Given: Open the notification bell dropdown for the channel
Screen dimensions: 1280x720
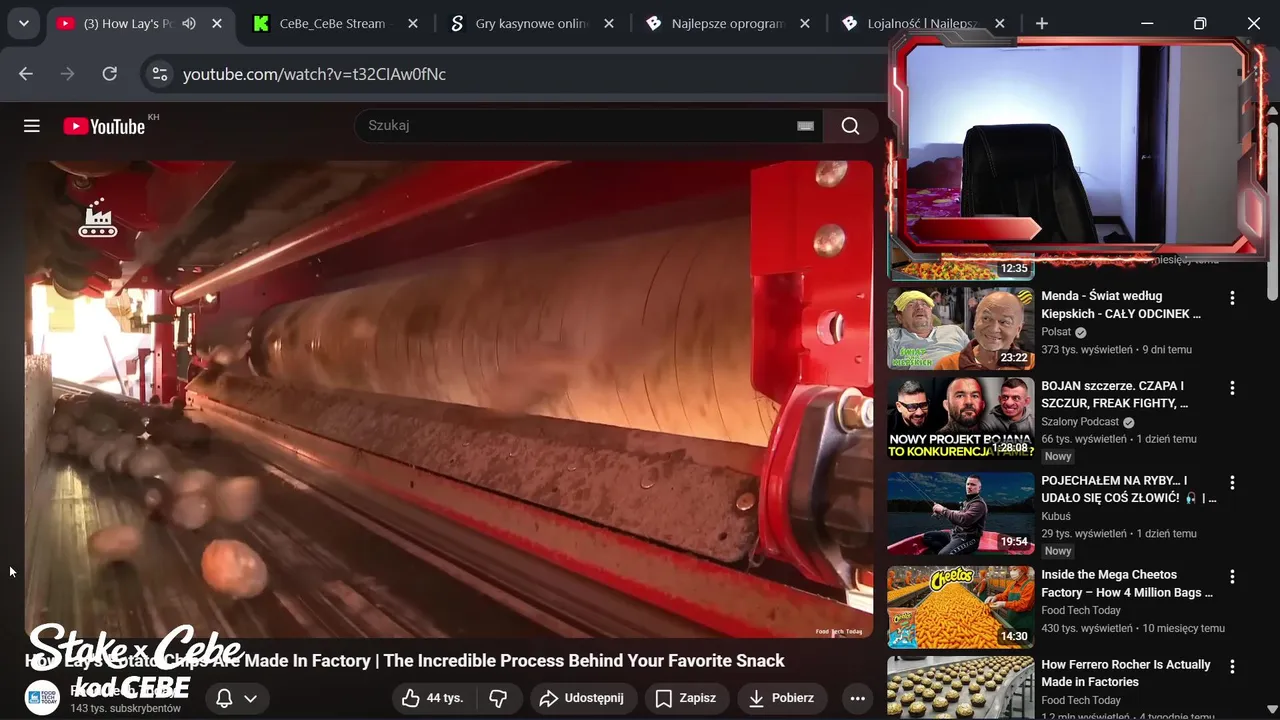Looking at the screenshot, I should [x=237, y=698].
